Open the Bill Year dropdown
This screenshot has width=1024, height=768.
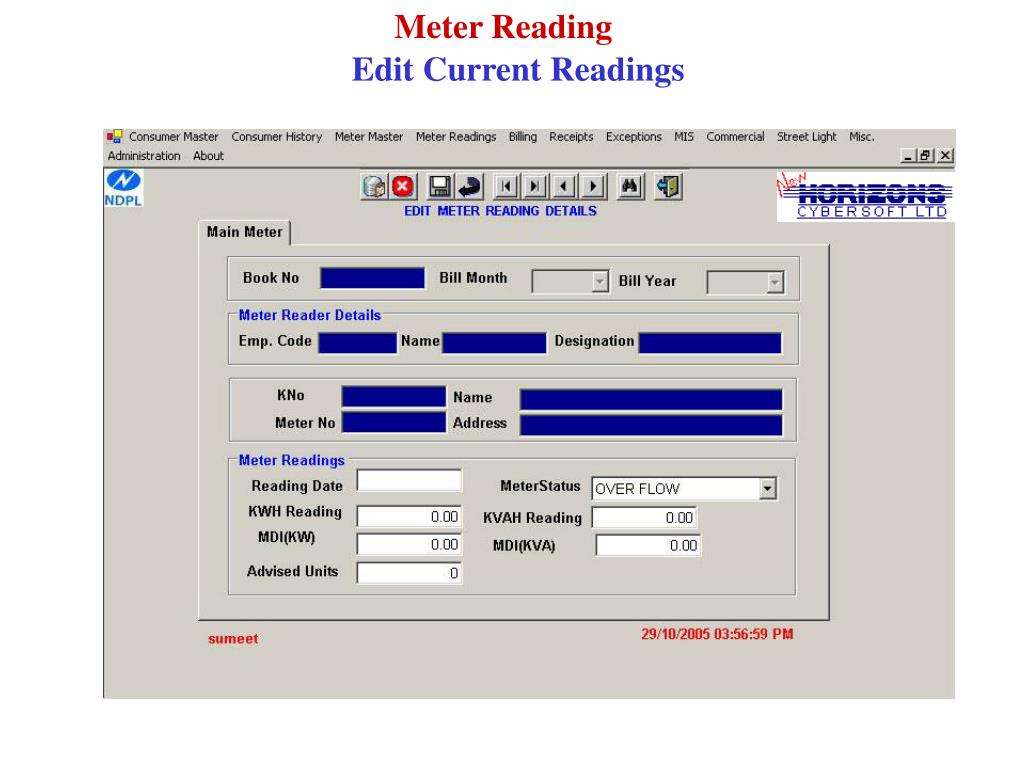(775, 282)
